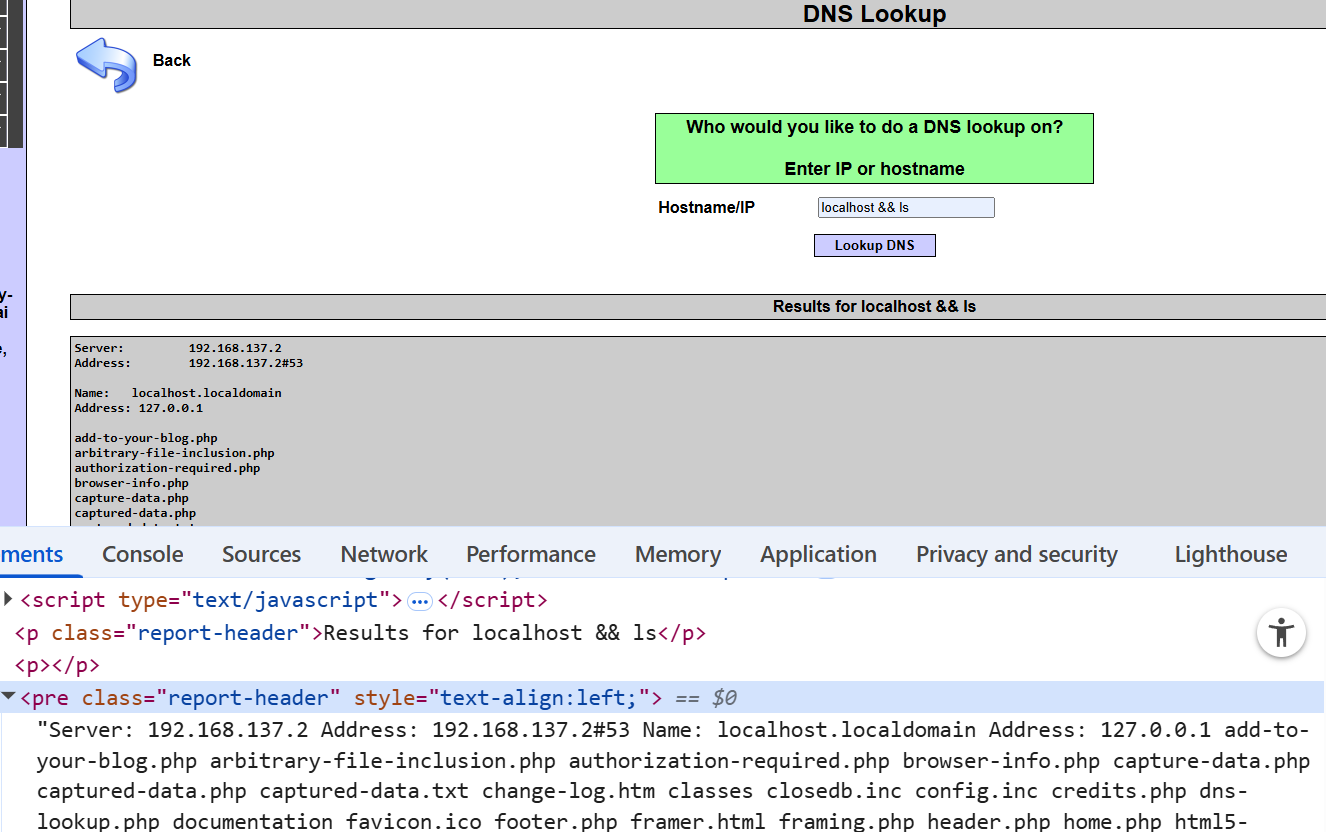Click 'captured-data.php' in results list
The height and width of the screenshot is (832, 1326).
135,513
